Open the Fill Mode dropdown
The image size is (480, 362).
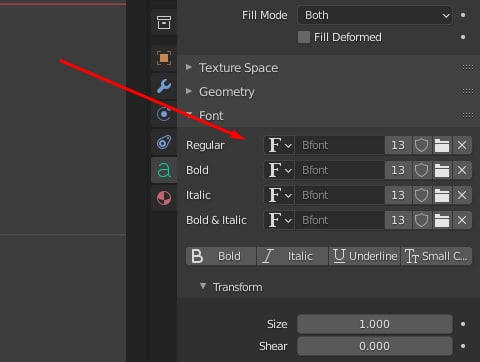pos(375,15)
